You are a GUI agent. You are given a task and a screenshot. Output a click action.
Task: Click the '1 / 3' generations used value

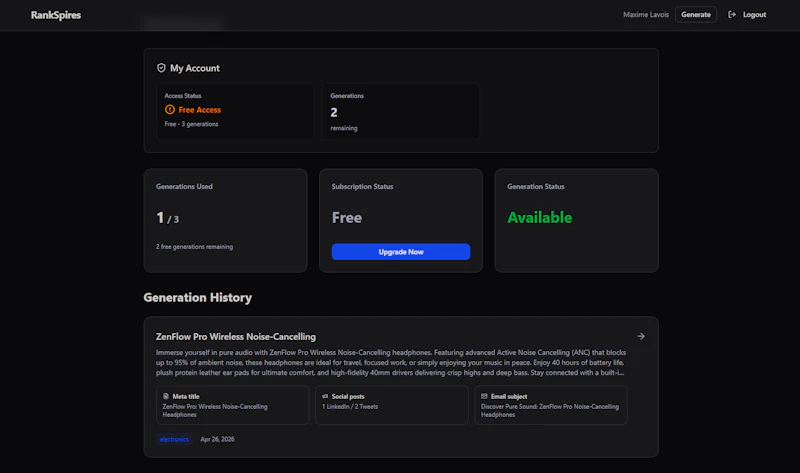[167, 218]
